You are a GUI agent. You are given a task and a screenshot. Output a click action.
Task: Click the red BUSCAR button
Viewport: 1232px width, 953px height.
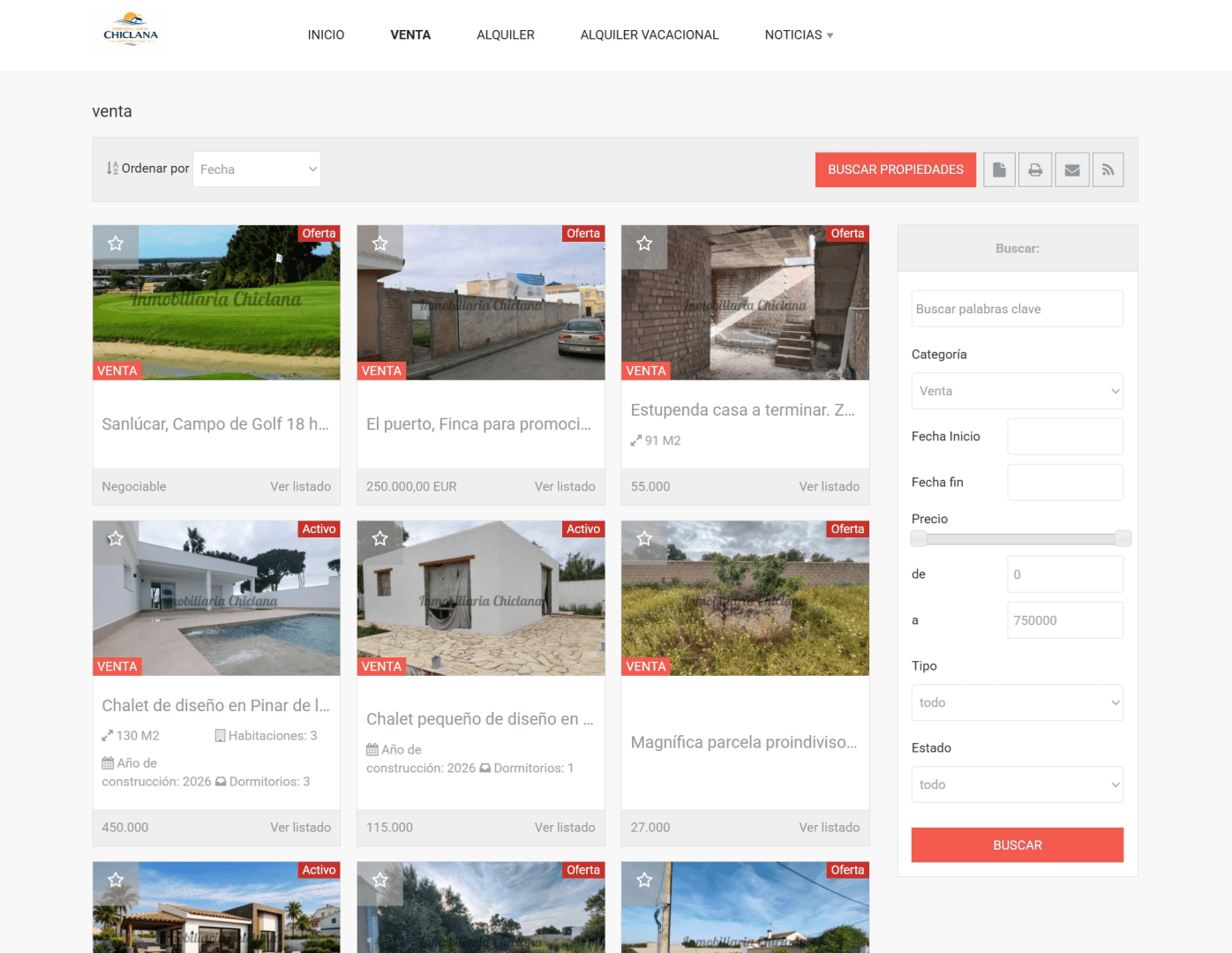(1018, 845)
